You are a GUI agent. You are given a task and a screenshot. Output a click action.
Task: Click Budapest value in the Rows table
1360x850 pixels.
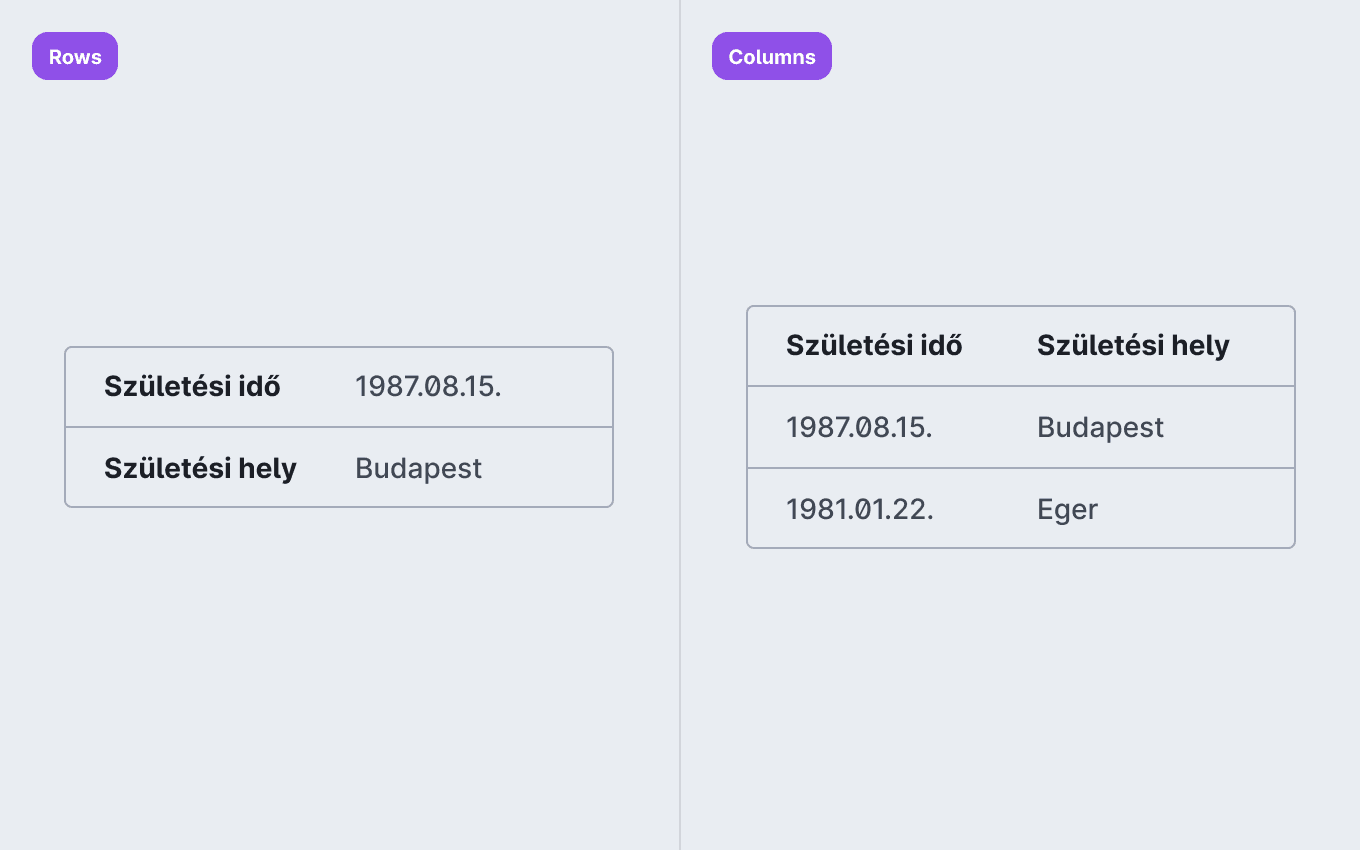point(418,468)
